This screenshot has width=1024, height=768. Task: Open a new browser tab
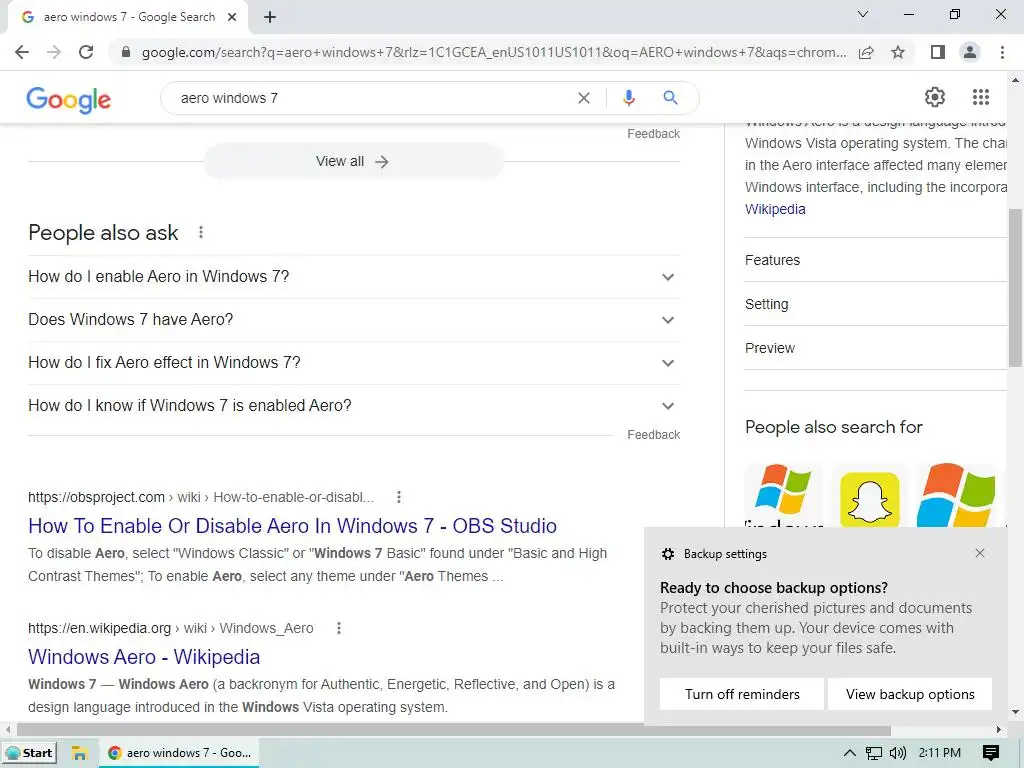(x=270, y=17)
